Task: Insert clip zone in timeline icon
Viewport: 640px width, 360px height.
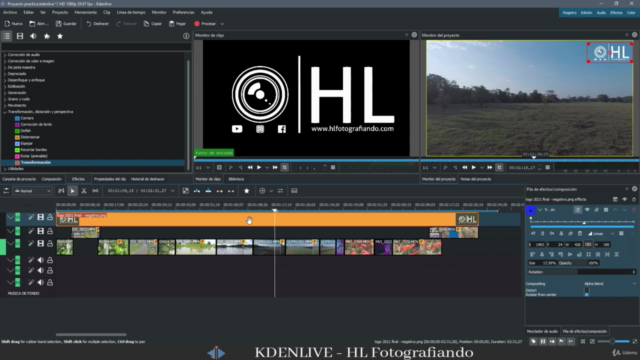Action: pos(197,191)
